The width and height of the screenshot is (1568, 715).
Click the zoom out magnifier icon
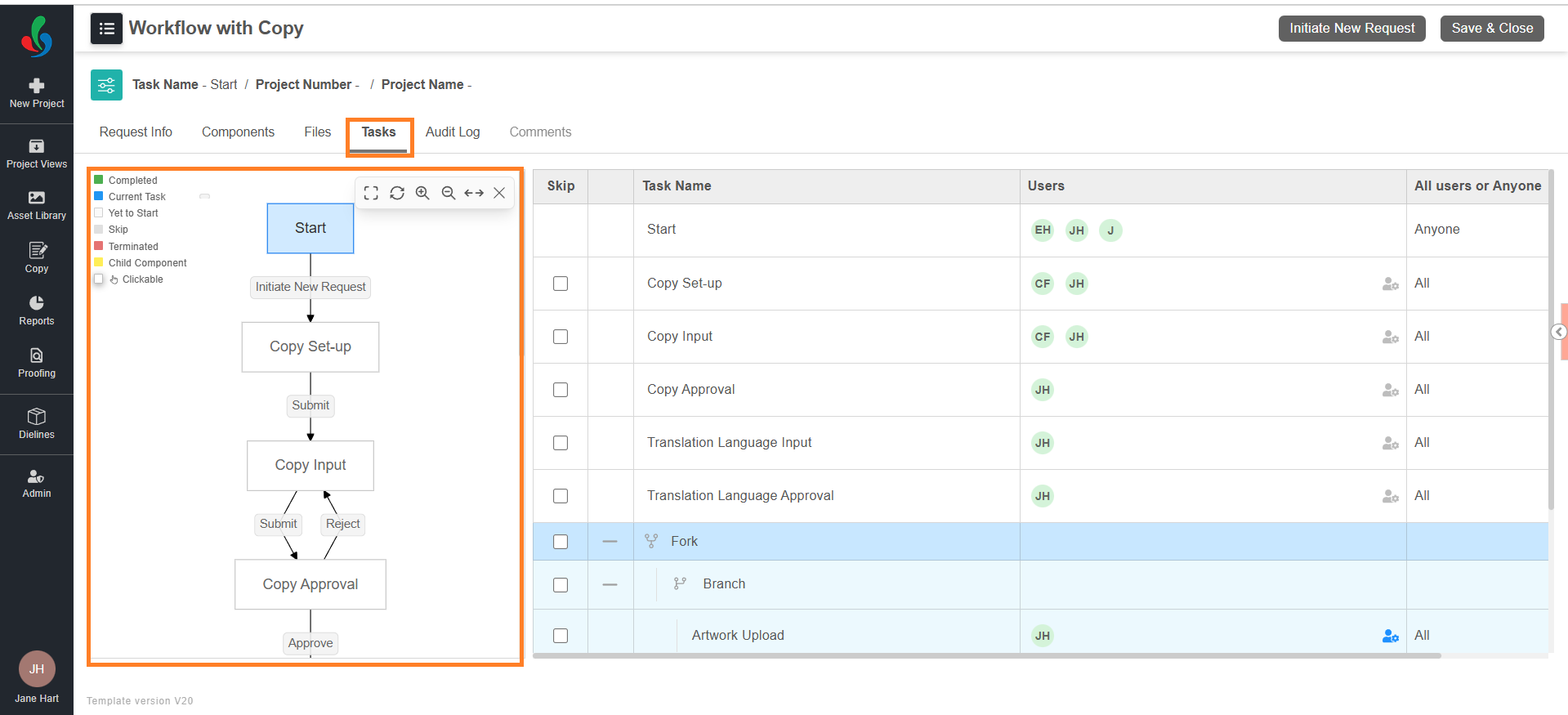(449, 193)
